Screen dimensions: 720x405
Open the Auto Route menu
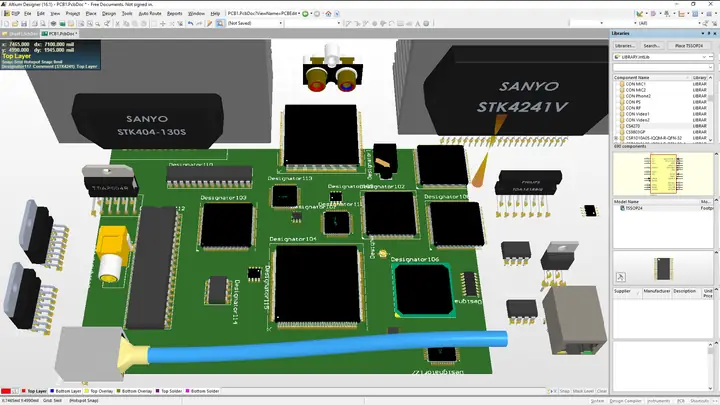[x=150, y=14]
